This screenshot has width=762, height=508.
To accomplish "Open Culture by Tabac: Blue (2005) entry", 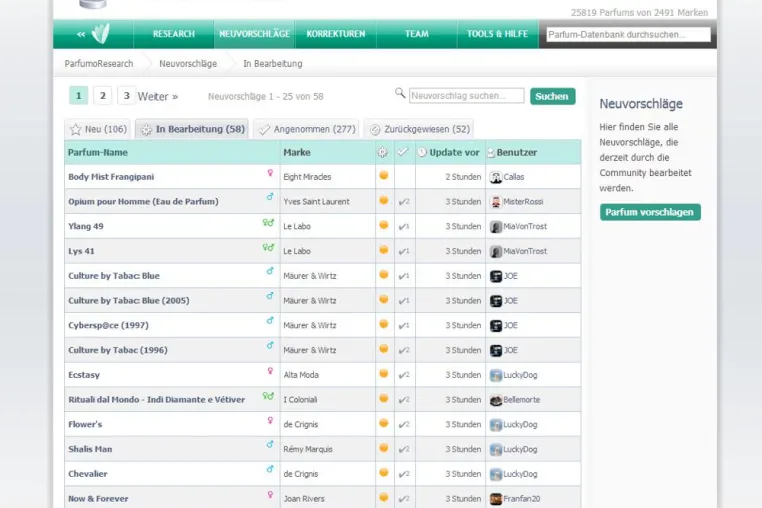I will point(129,301).
